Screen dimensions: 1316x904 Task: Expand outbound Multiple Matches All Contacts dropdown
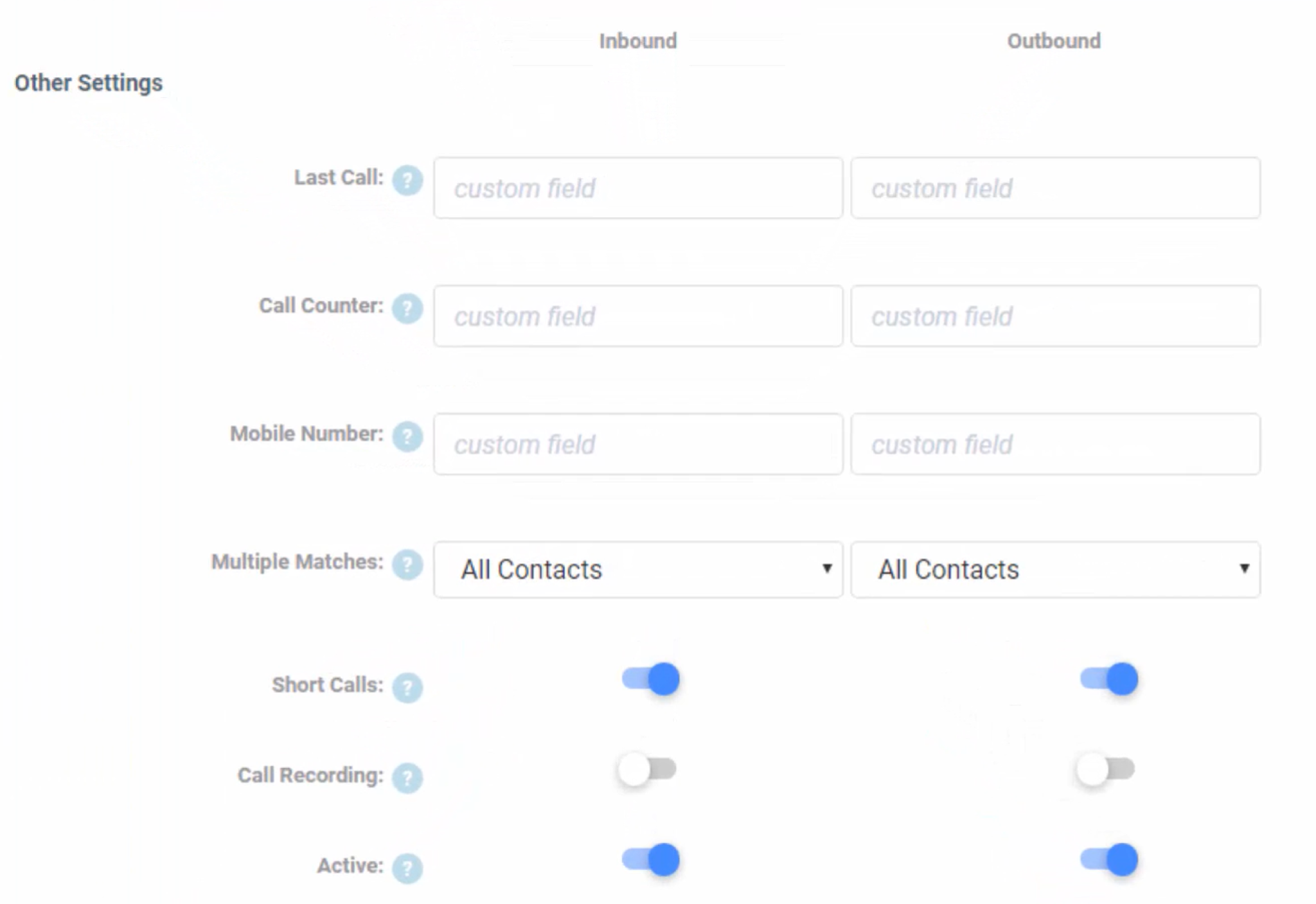point(1056,569)
